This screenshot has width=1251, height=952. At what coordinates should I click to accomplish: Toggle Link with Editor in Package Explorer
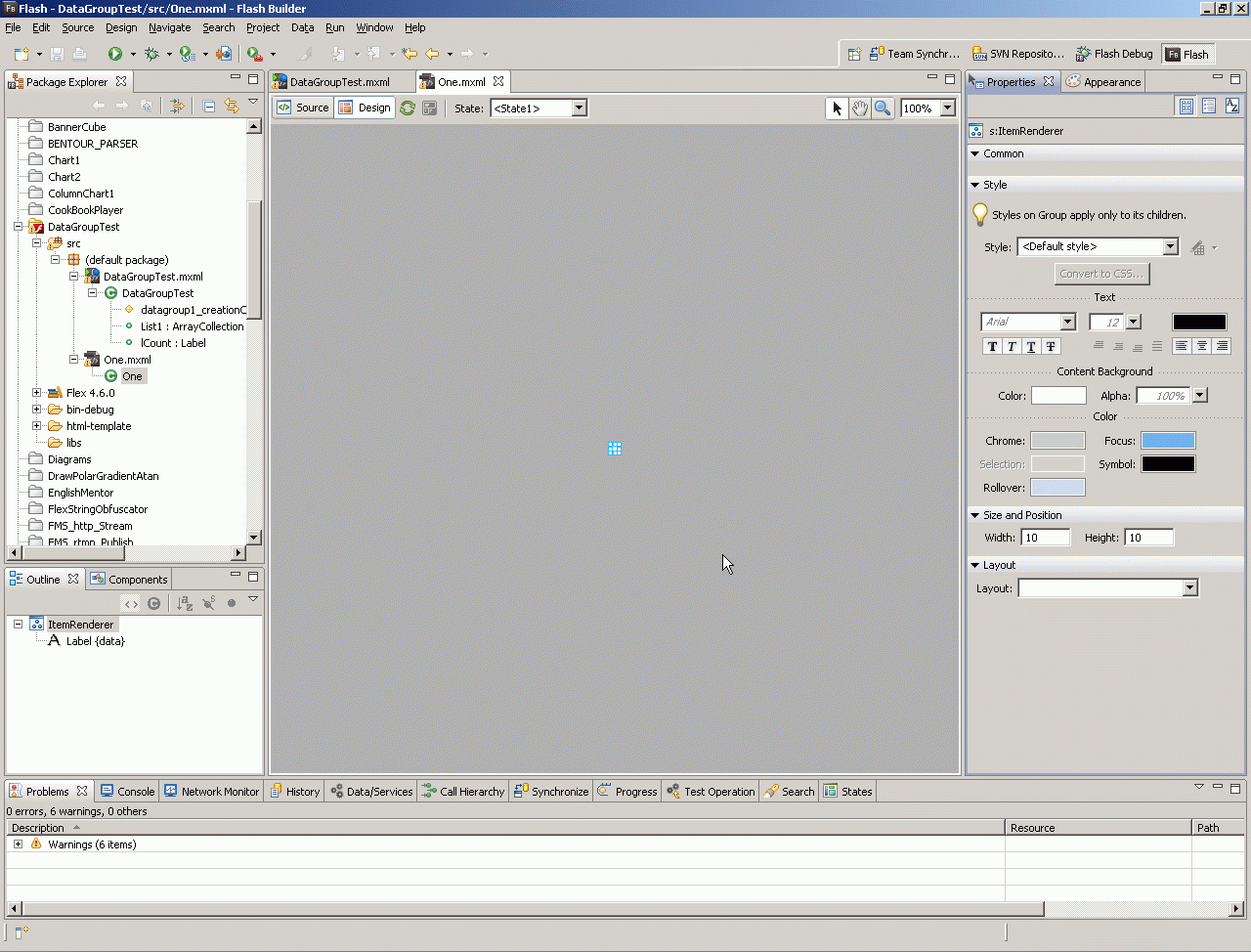[x=232, y=106]
